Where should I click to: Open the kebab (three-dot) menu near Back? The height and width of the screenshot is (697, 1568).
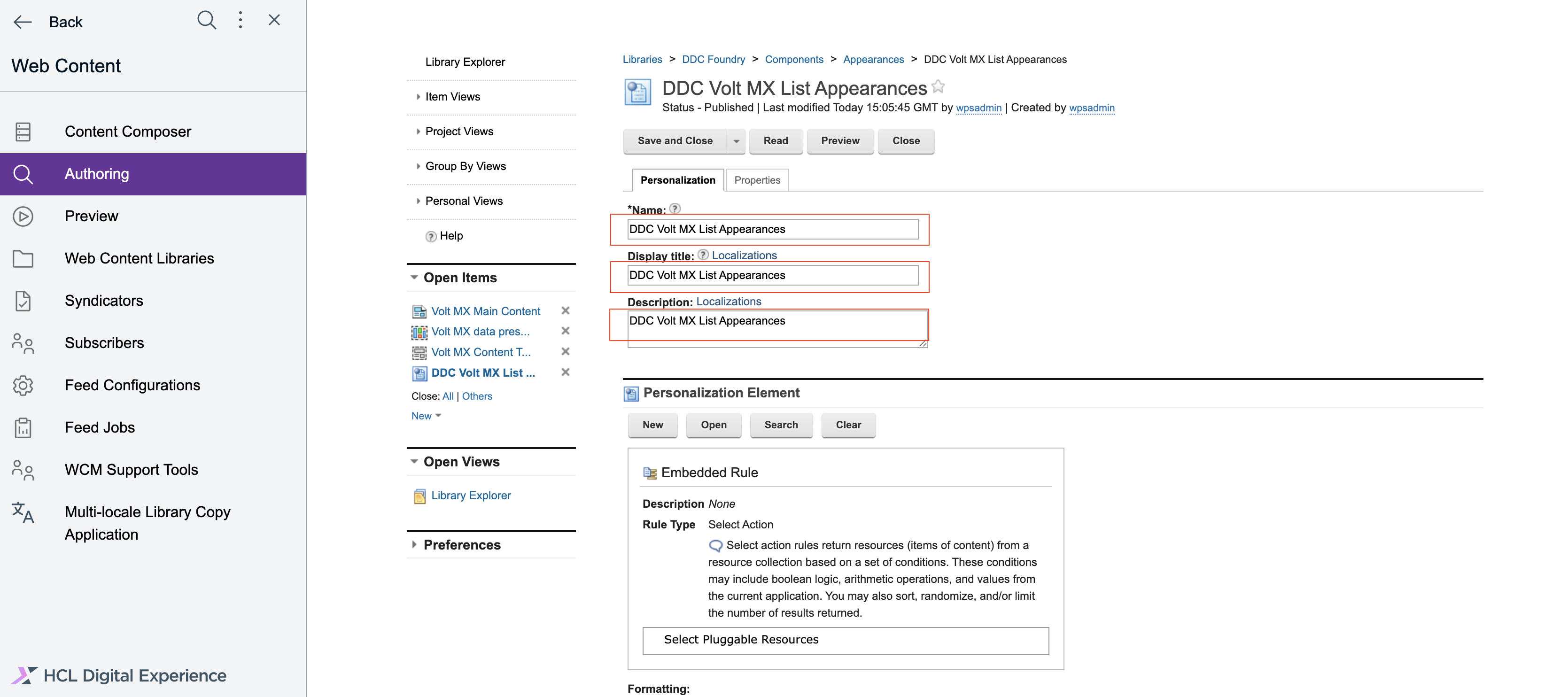[x=241, y=19]
